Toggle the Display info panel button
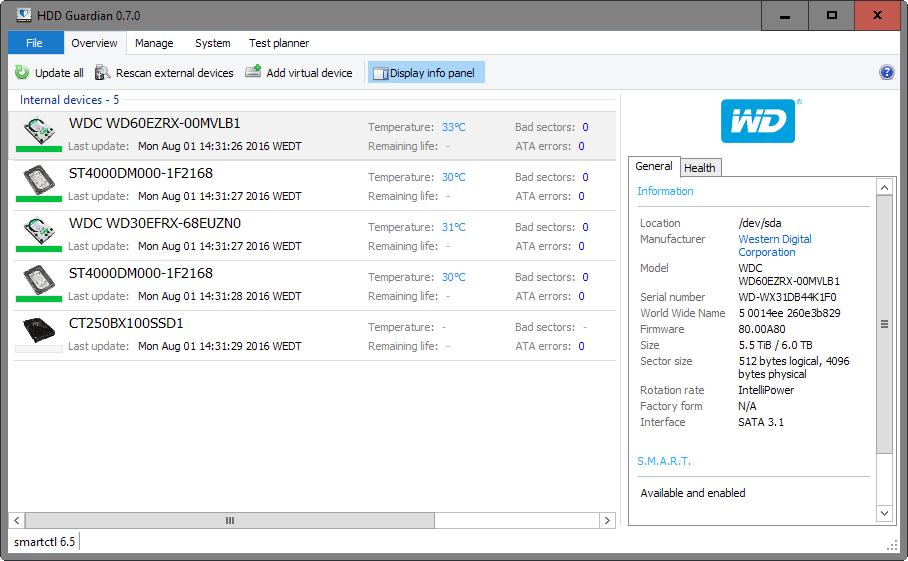Image resolution: width=908 pixels, height=561 pixels. coord(426,72)
